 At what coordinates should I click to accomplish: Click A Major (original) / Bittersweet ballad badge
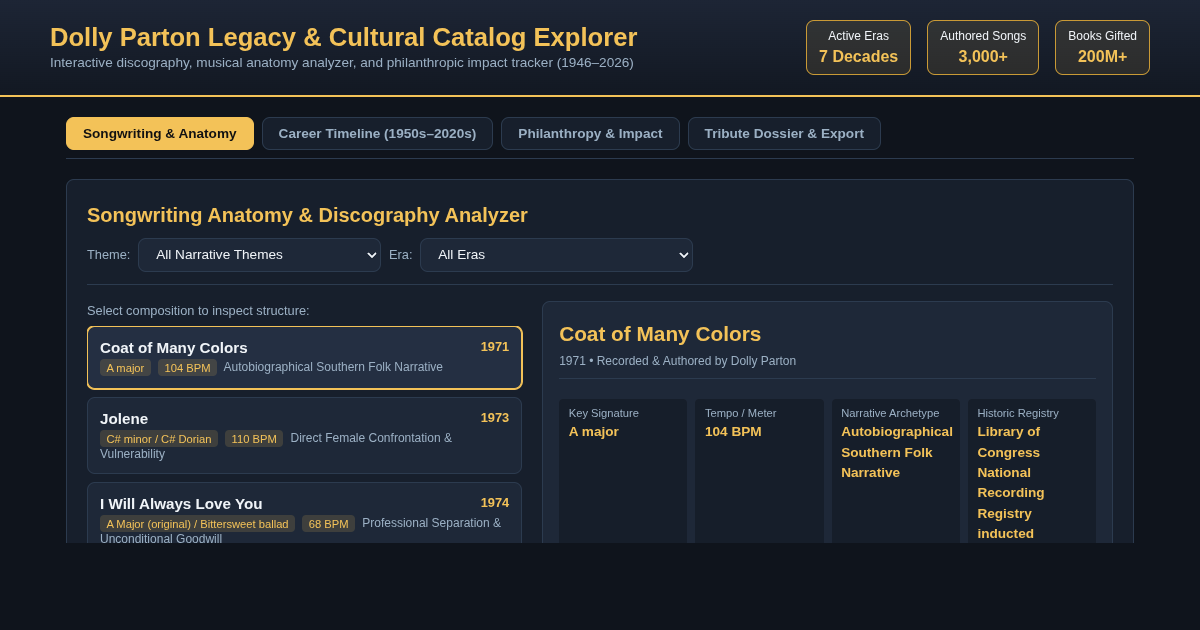click(x=197, y=524)
